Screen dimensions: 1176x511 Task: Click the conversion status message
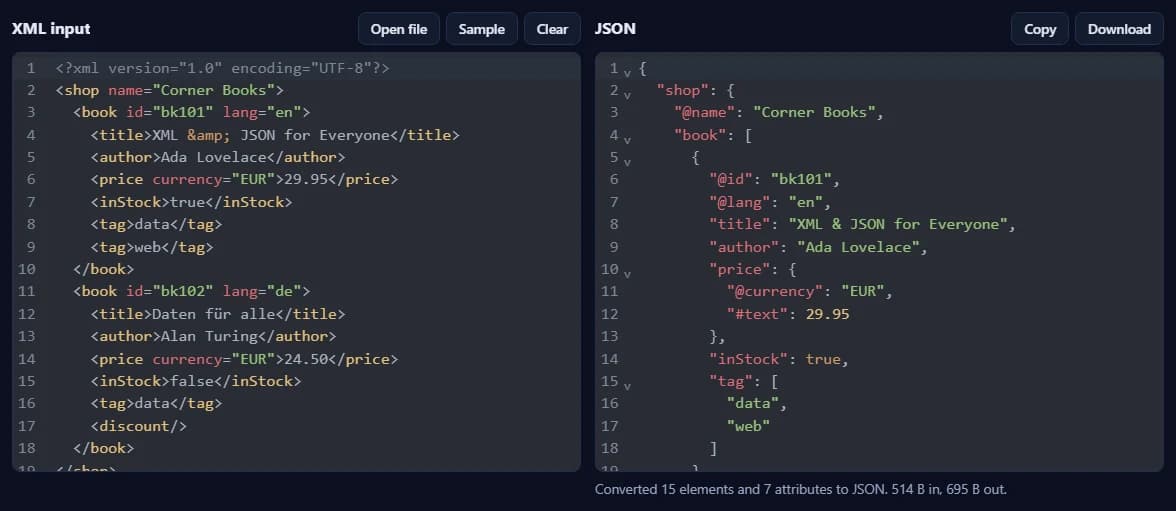(x=800, y=489)
